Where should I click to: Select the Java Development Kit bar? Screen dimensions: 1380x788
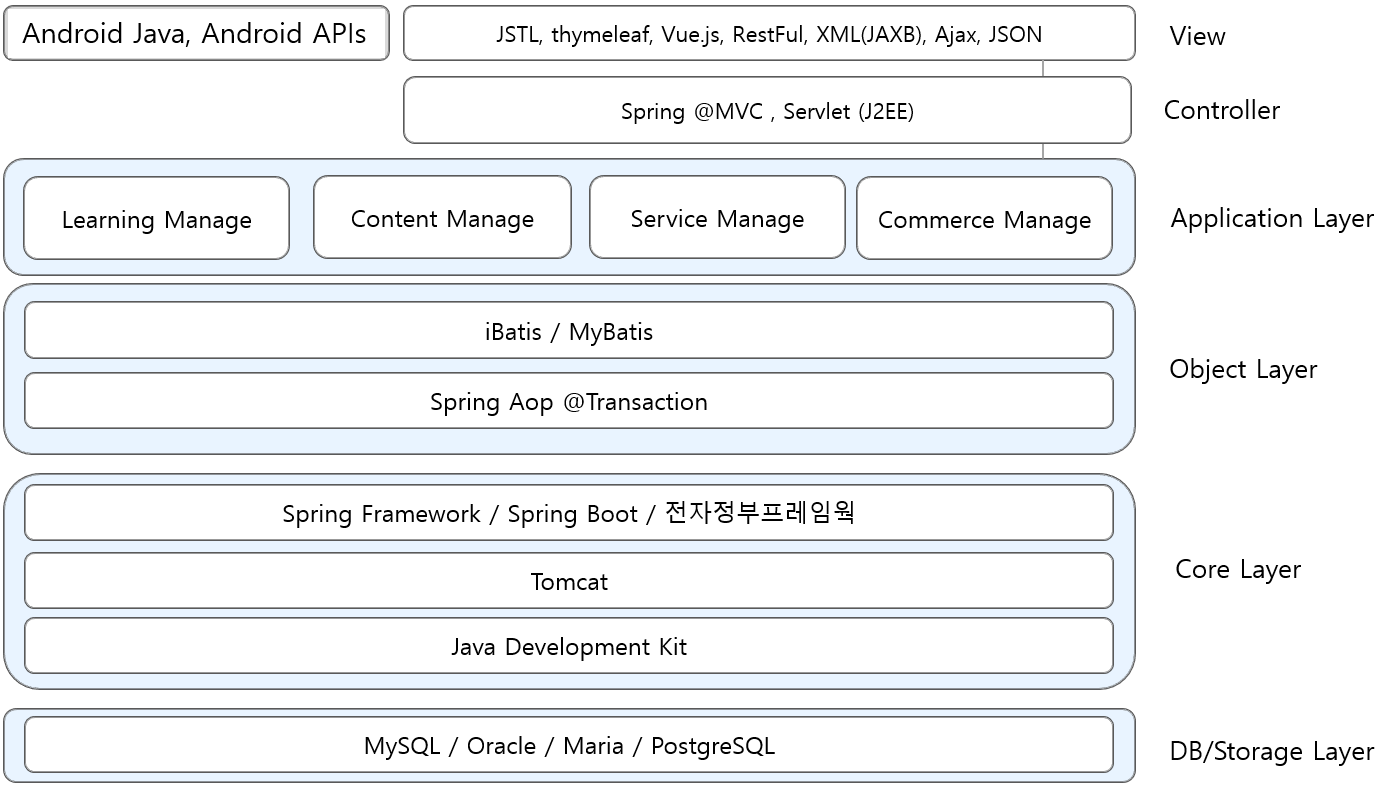click(568, 646)
